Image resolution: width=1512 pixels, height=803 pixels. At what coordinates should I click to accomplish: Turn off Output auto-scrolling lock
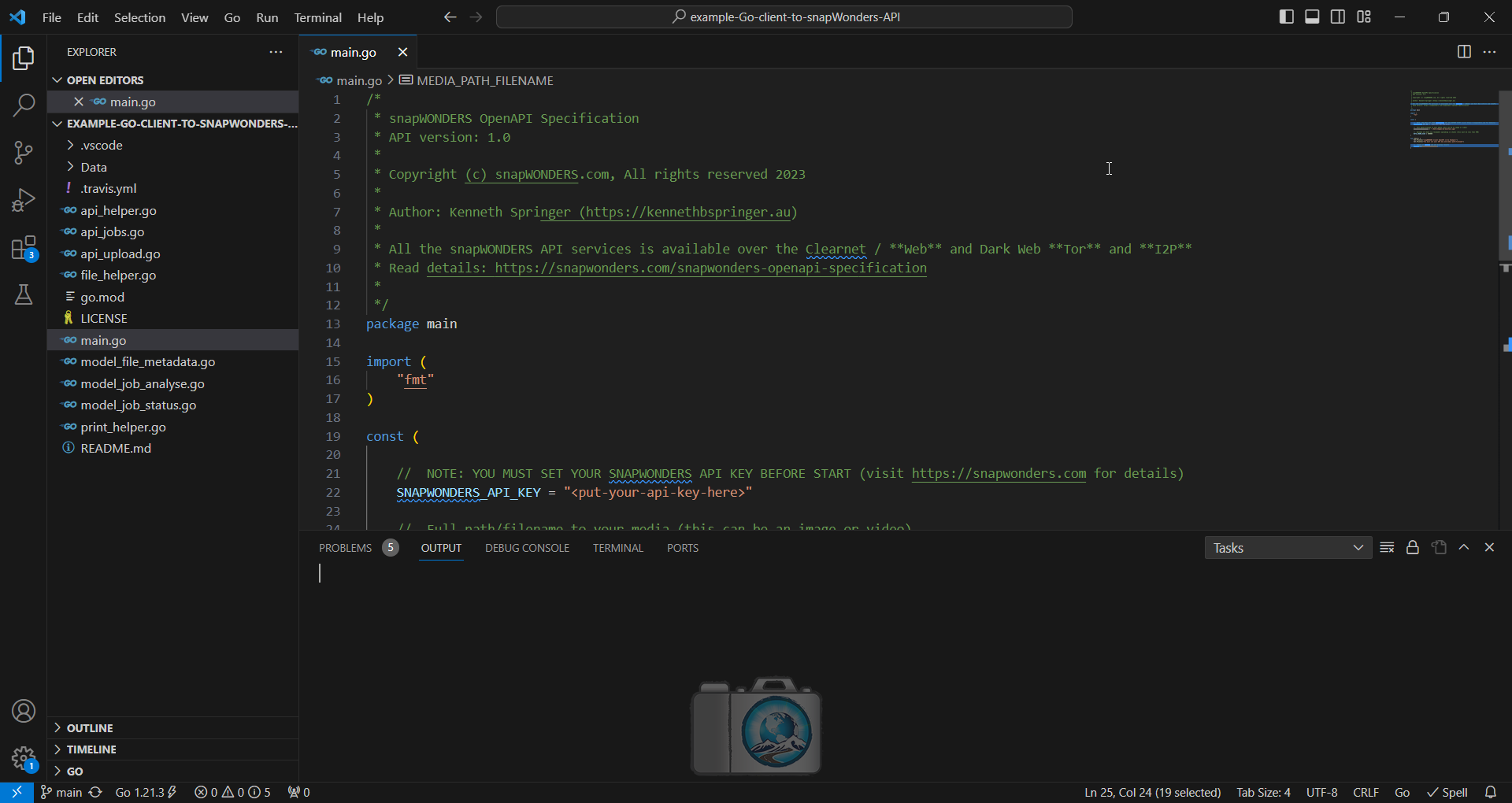point(1412,547)
